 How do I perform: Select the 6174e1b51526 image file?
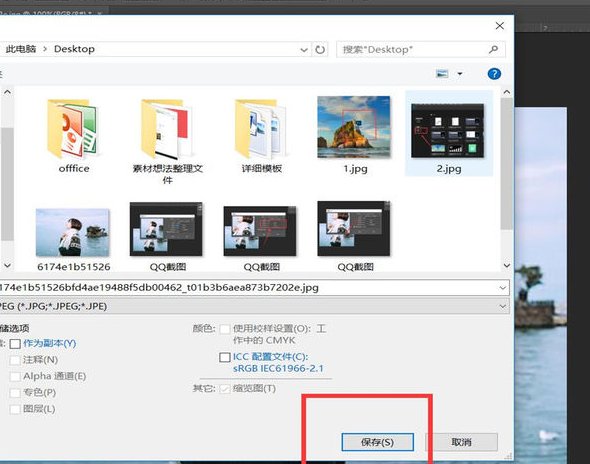coord(73,239)
